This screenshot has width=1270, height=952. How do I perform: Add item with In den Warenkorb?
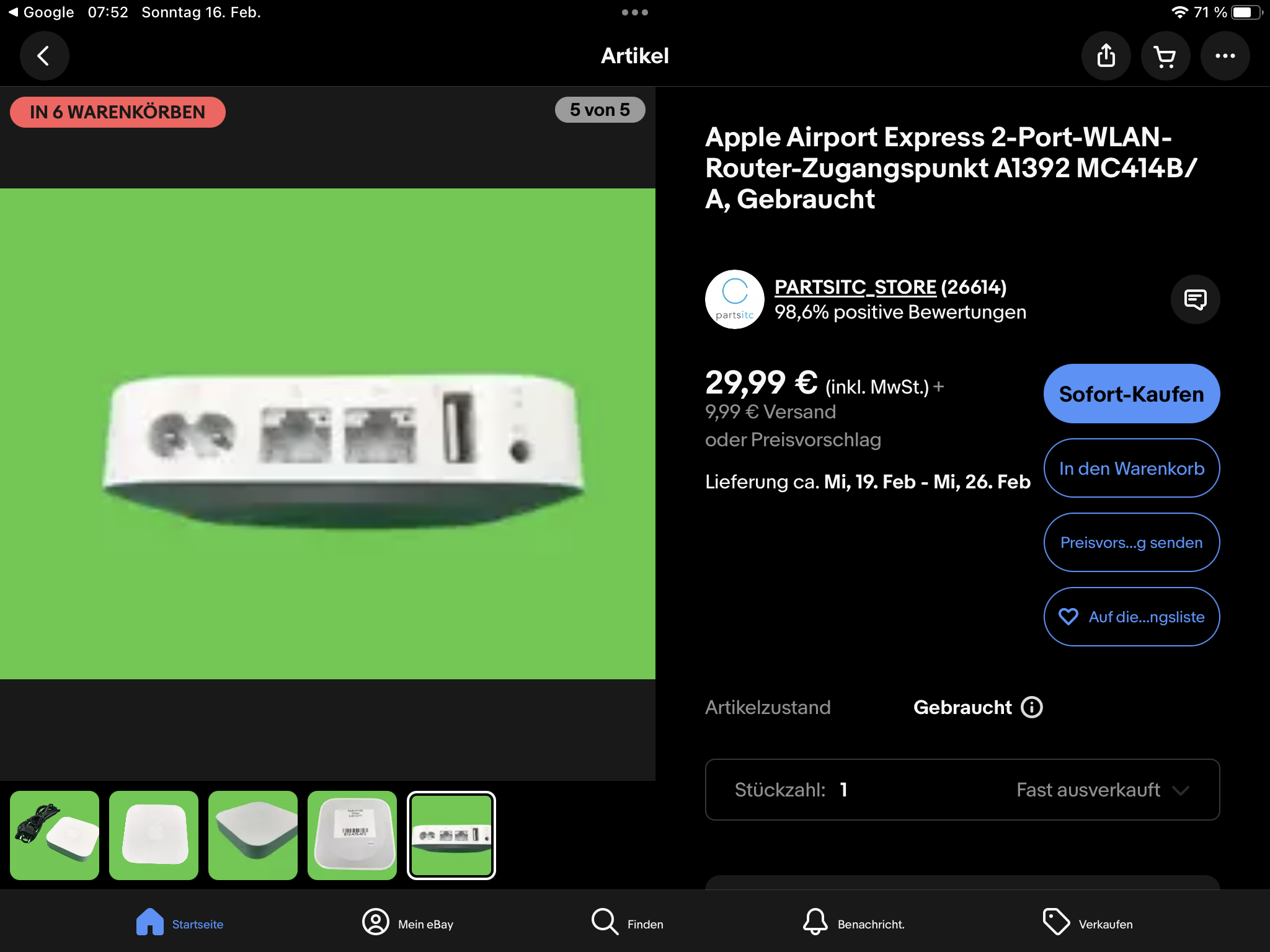click(1132, 468)
